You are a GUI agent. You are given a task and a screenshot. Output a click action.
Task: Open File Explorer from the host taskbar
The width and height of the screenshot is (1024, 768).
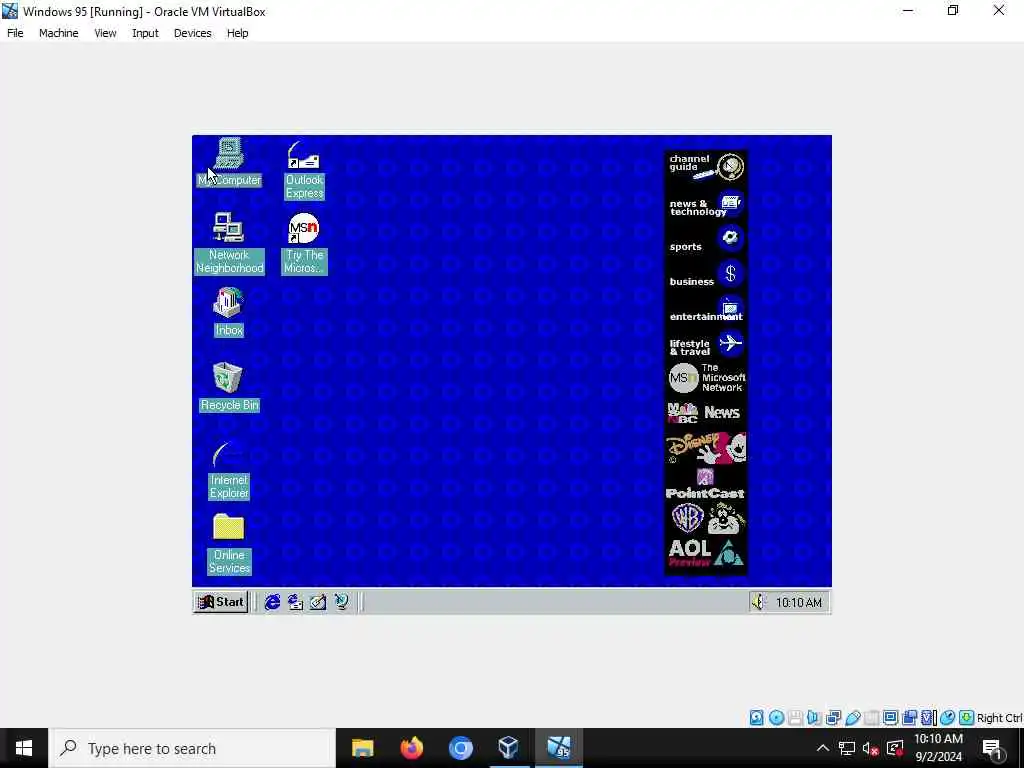tap(362, 748)
